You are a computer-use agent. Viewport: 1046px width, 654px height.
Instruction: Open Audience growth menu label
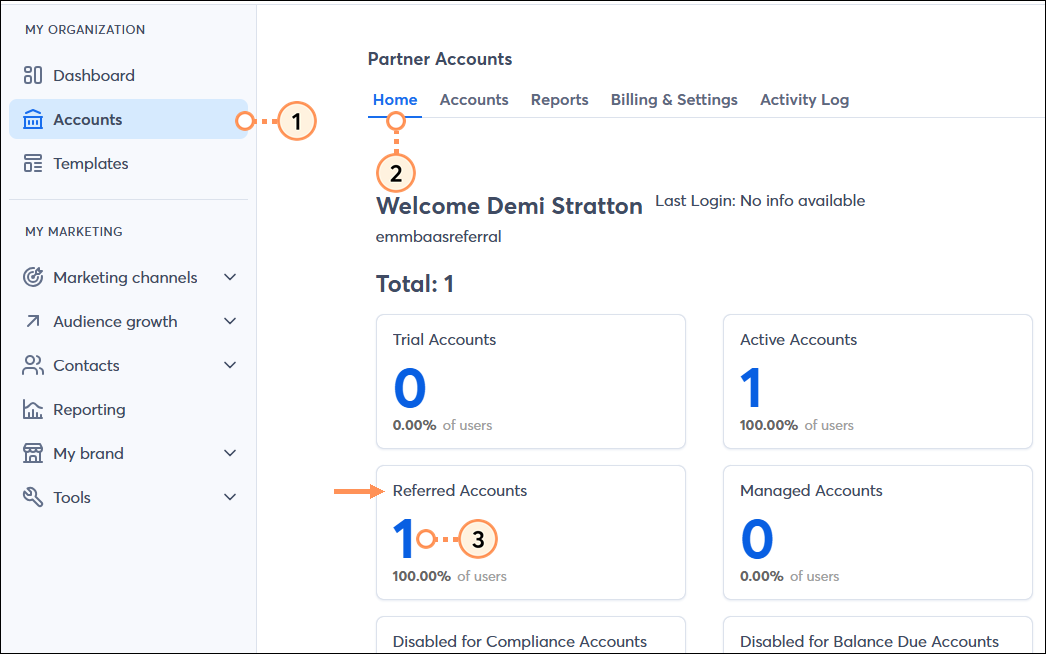115,322
